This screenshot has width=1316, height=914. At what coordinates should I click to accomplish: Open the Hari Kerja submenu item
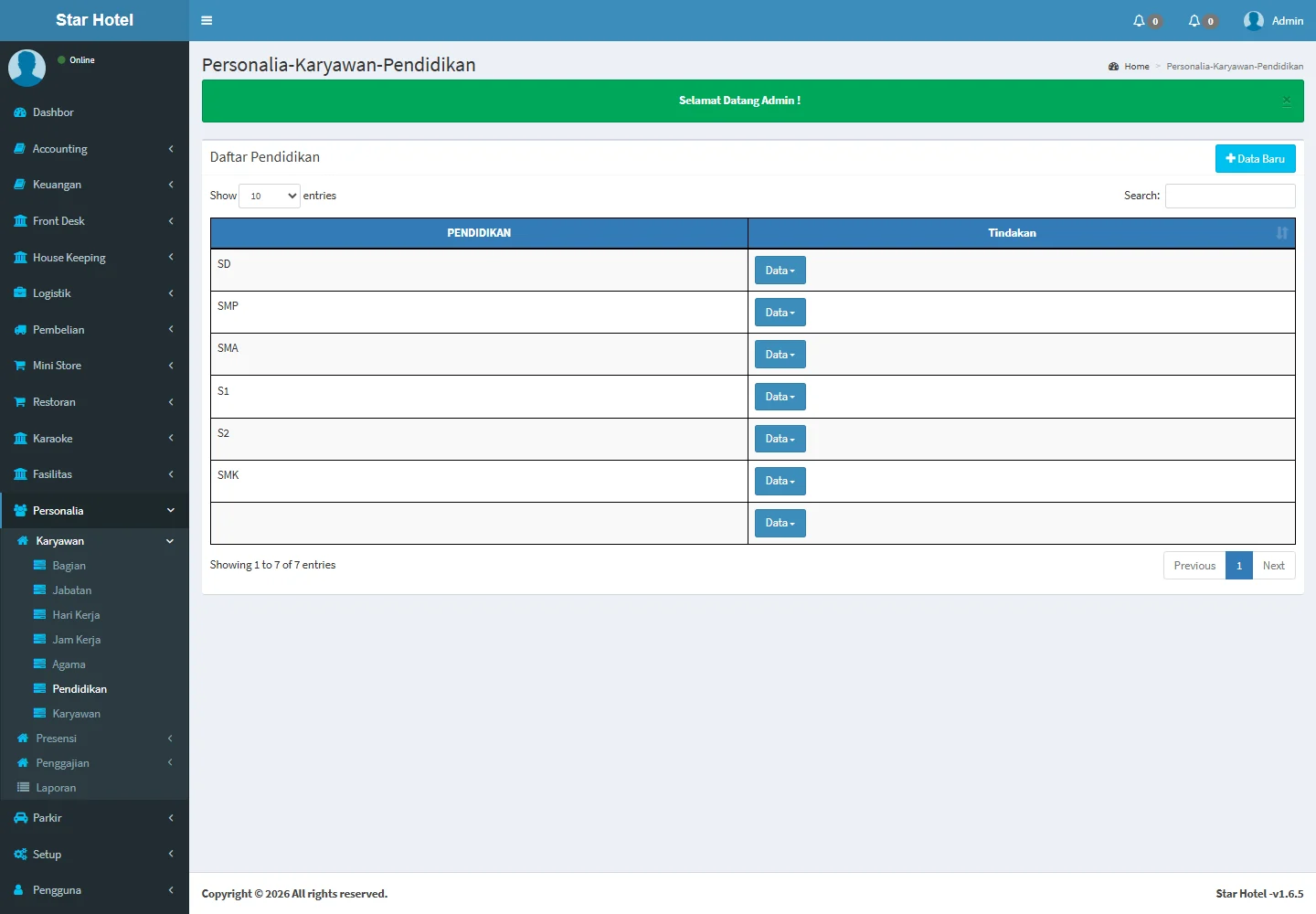pyautogui.click(x=76, y=615)
